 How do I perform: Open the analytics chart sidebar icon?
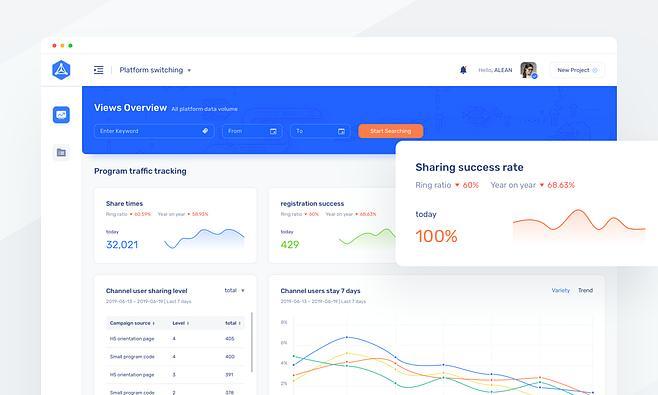[x=61, y=115]
